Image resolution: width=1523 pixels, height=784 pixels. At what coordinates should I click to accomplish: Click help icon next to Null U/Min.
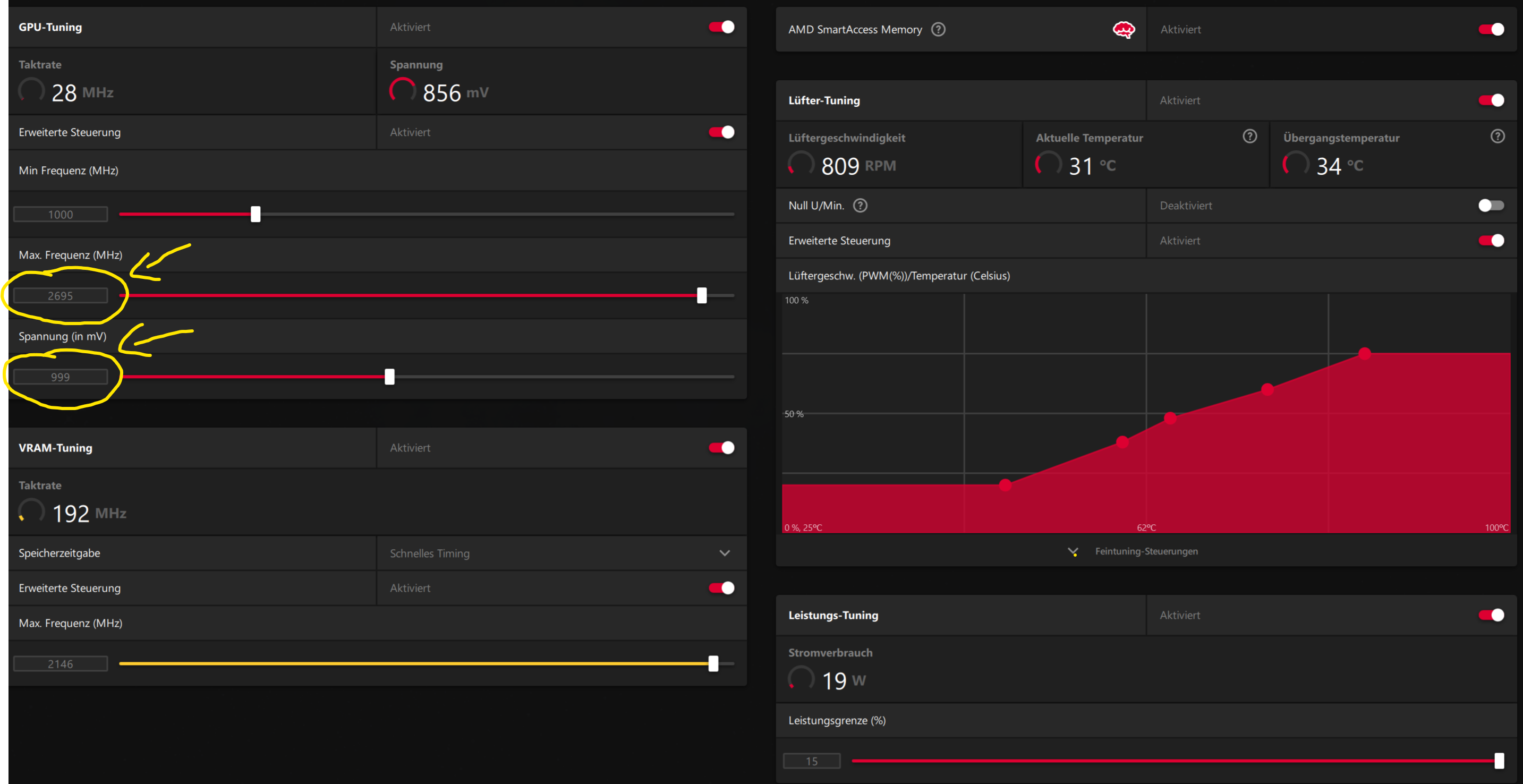tap(860, 205)
